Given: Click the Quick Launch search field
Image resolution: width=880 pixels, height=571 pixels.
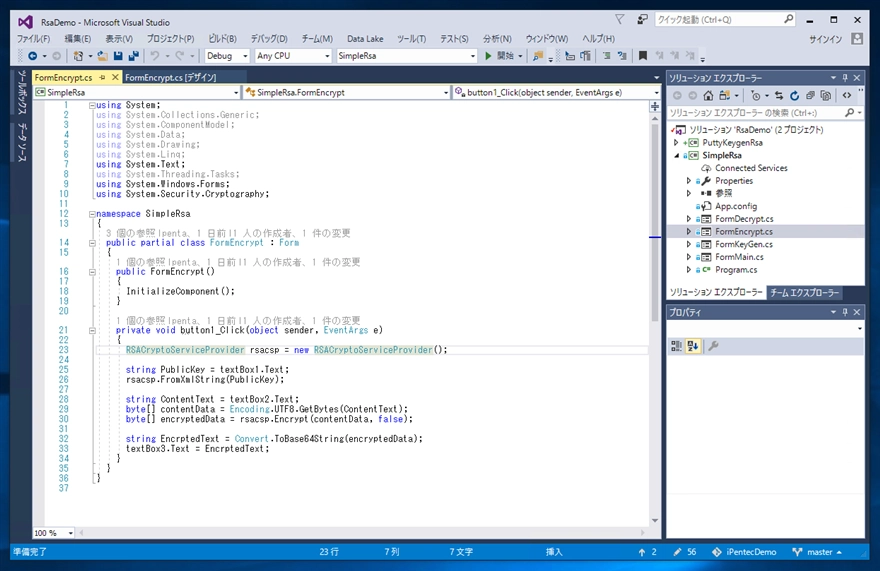Looking at the screenshot, I should (725, 20).
